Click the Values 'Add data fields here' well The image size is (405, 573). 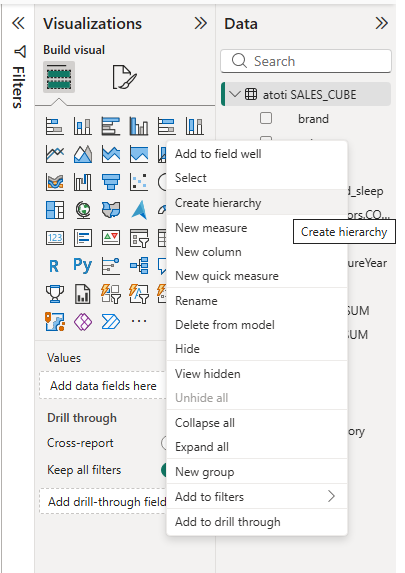tap(103, 385)
